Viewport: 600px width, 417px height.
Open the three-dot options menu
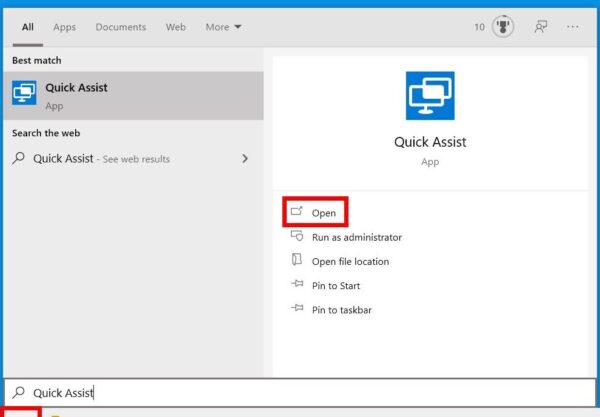click(572, 27)
